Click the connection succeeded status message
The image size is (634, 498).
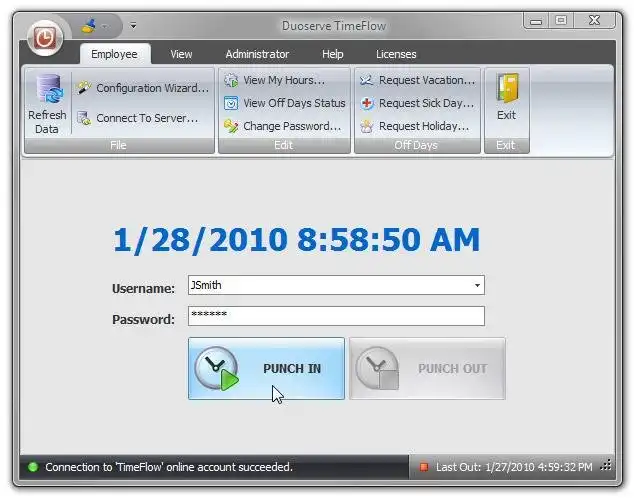[169, 467]
